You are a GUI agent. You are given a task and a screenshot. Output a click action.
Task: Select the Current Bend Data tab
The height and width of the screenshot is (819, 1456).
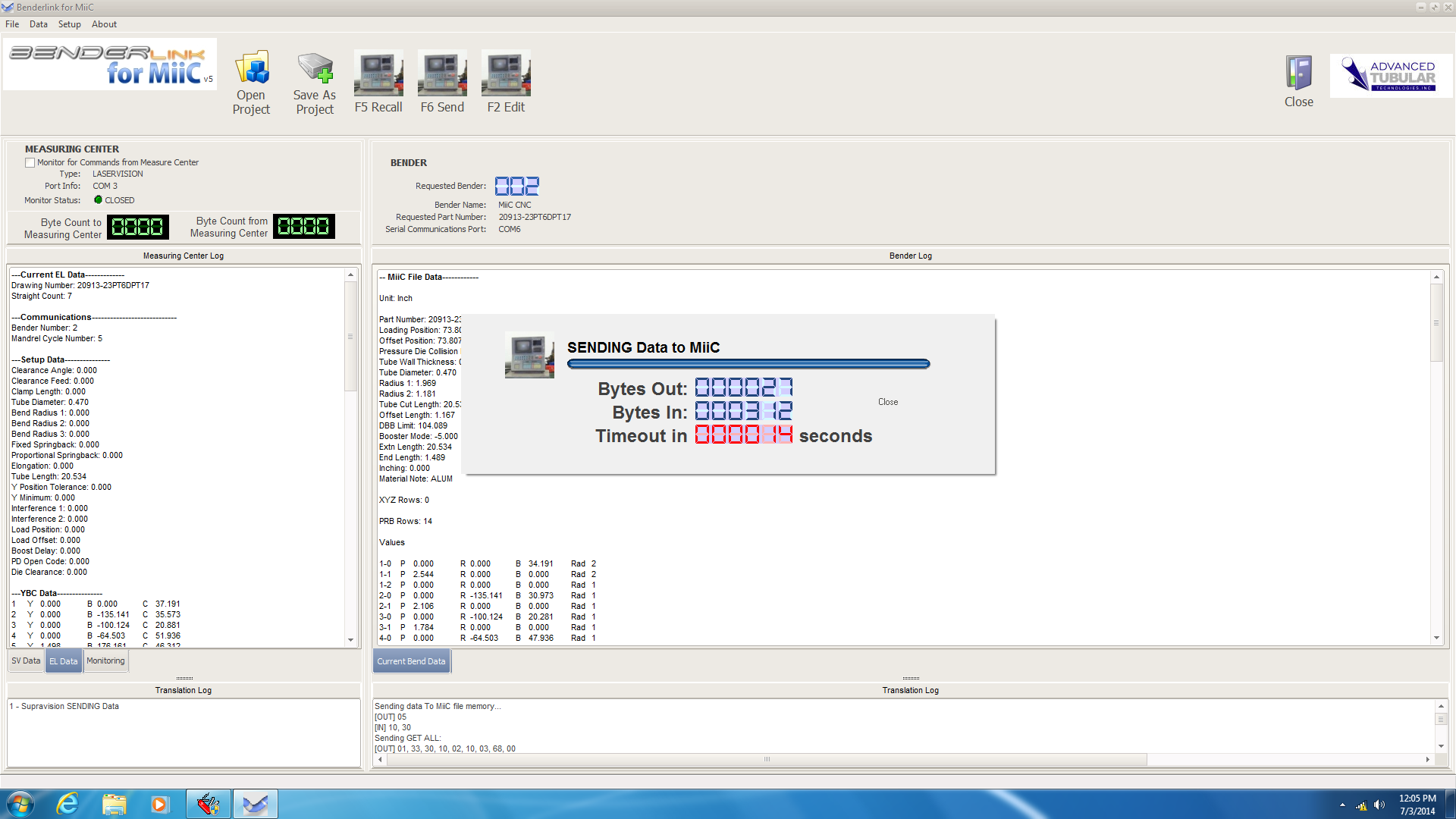[x=412, y=661]
